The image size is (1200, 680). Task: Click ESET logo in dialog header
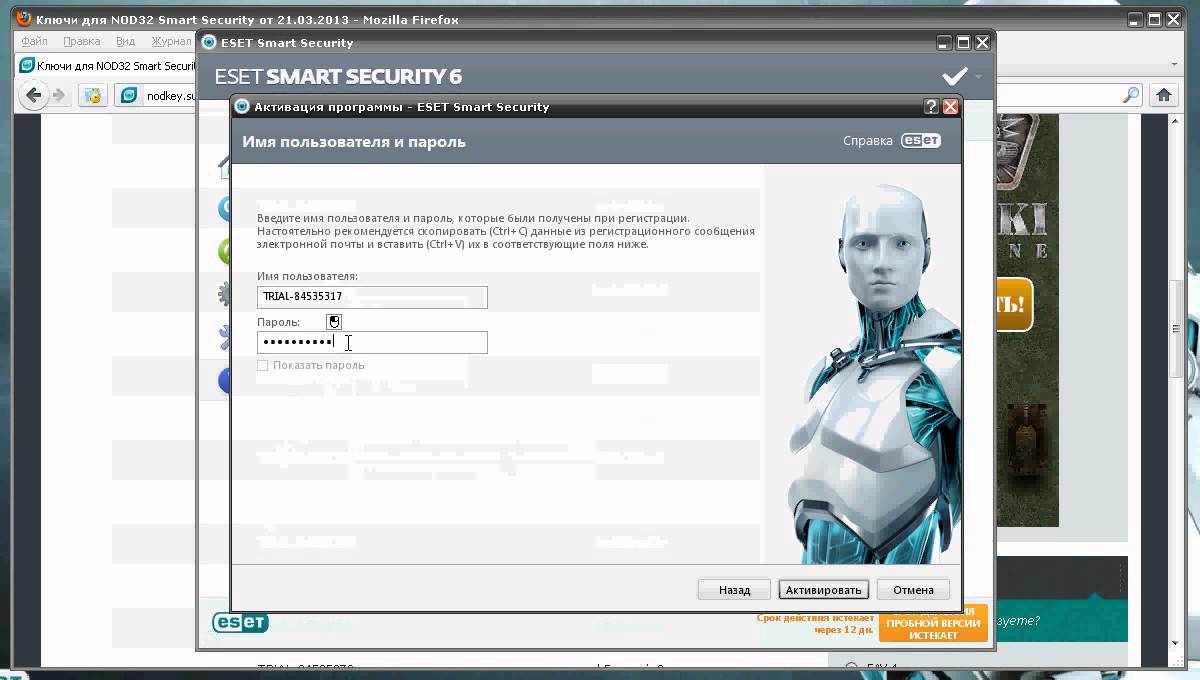tap(921, 141)
